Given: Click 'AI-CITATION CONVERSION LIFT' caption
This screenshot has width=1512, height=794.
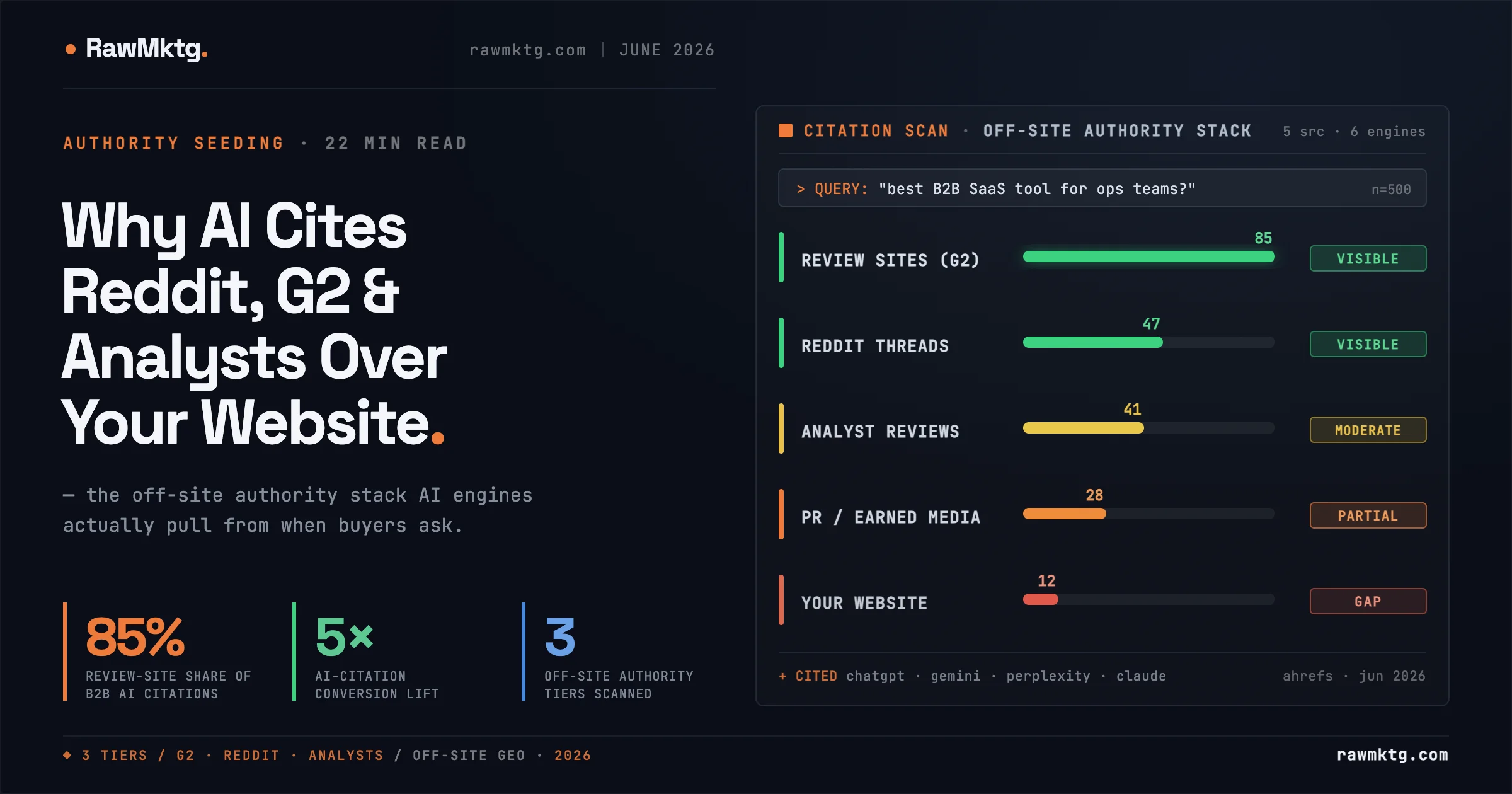Looking at the screenshot, I should tap(377, 684).
